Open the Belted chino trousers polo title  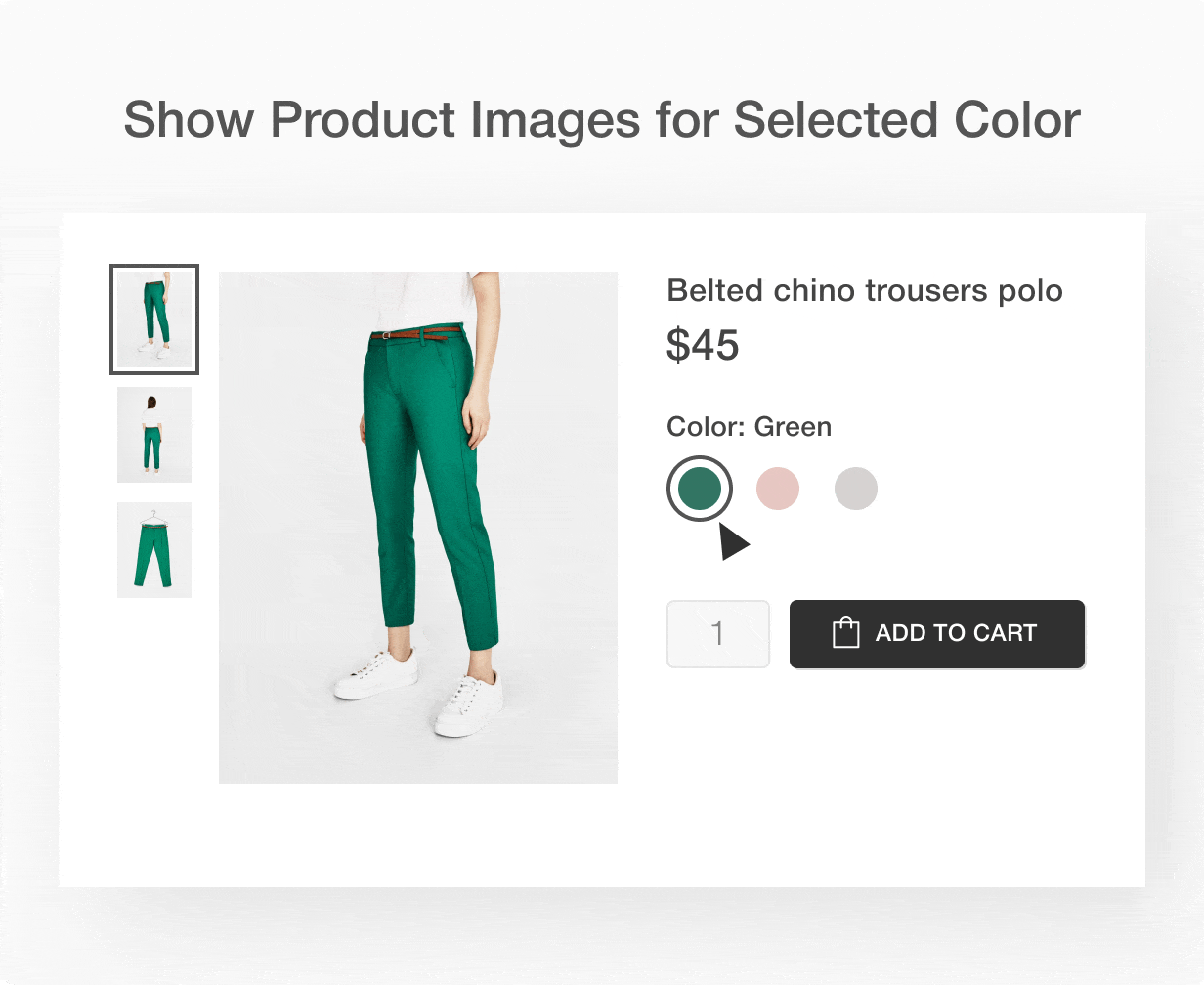point(865,291)
